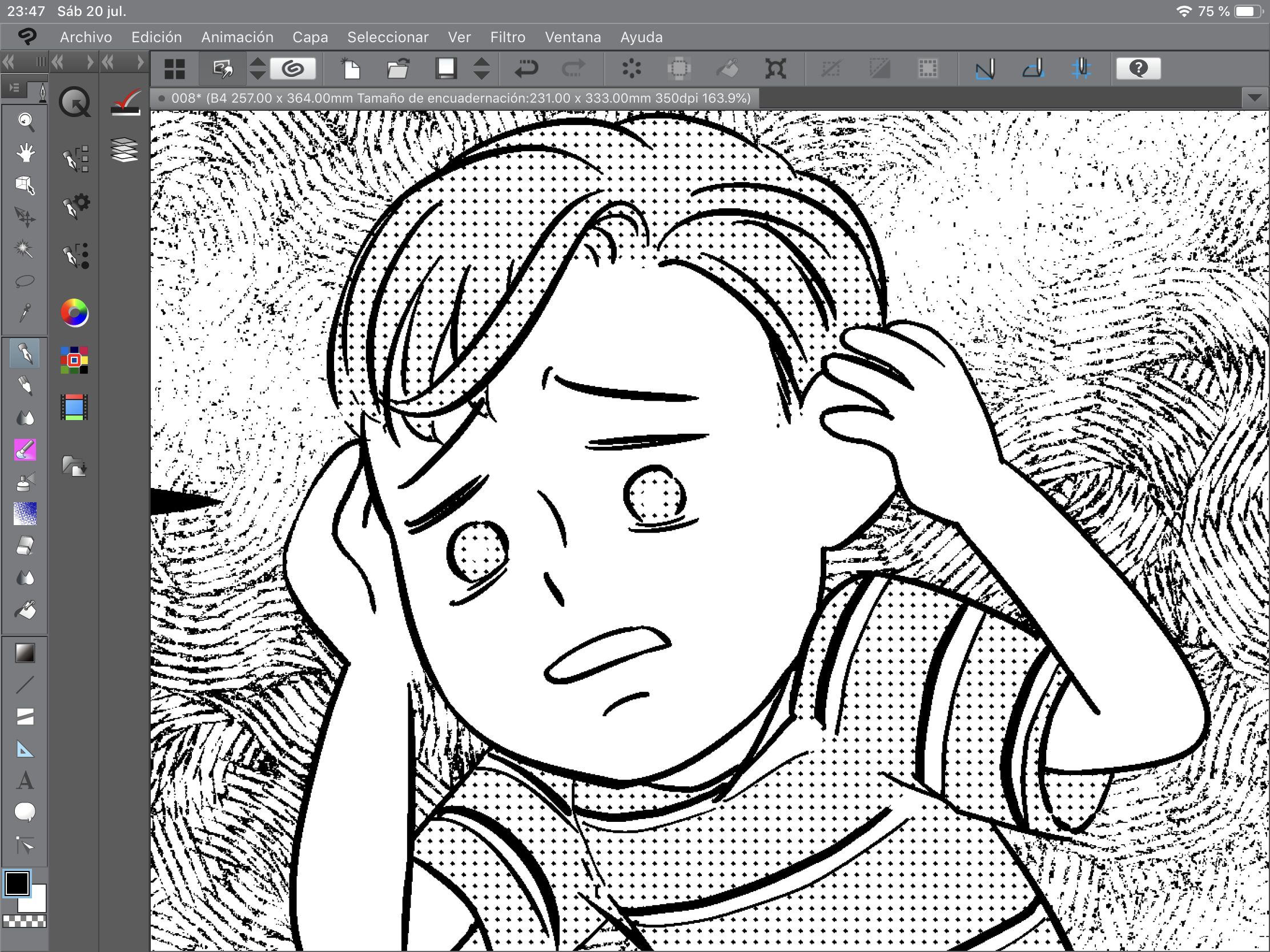This screenshot has width=1270, height=952.
Task: Open the Sub Tool palette
Action: pyautogui.click(x=75, y=158)
